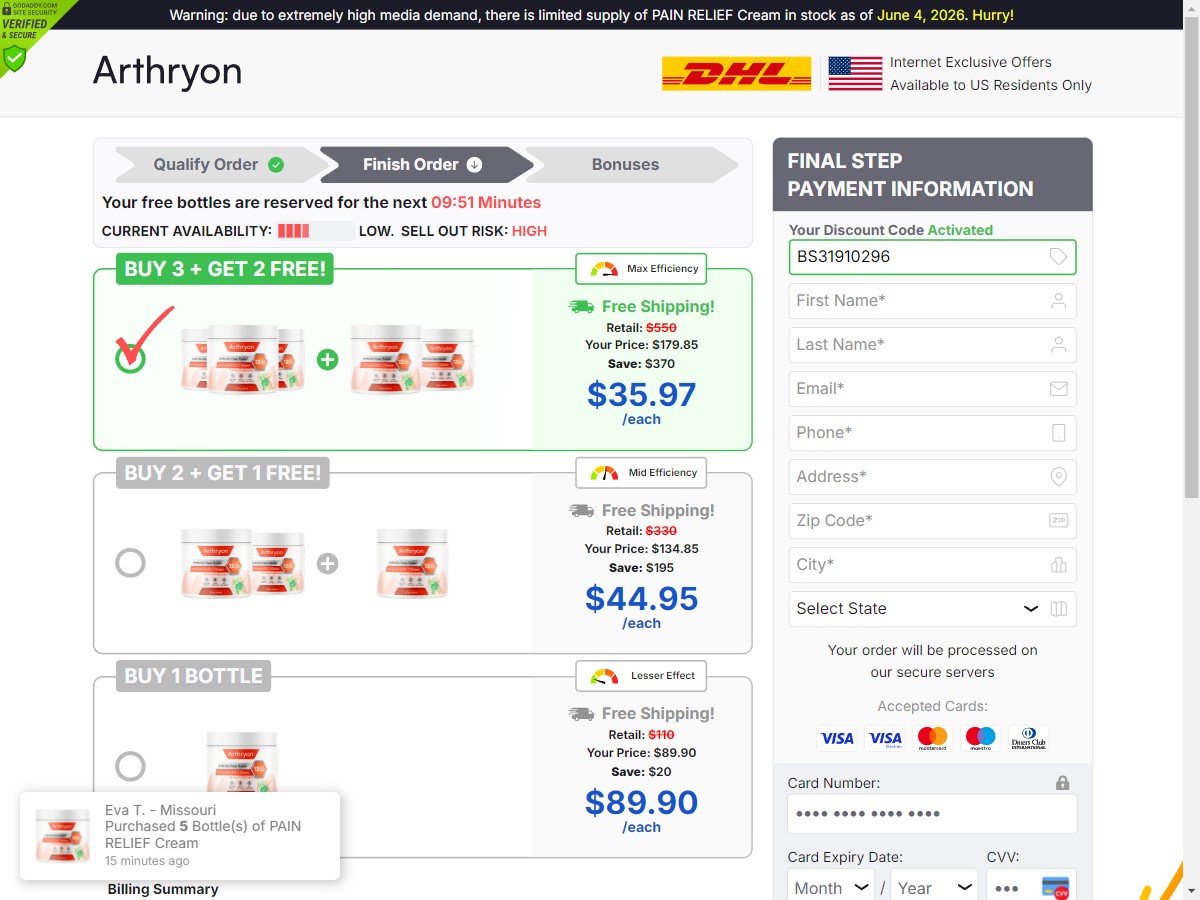Viewport: 1200px width, 900px height.
Task: Select the Buy 1 Bottle radio button
Action: [x=130, y=767]
